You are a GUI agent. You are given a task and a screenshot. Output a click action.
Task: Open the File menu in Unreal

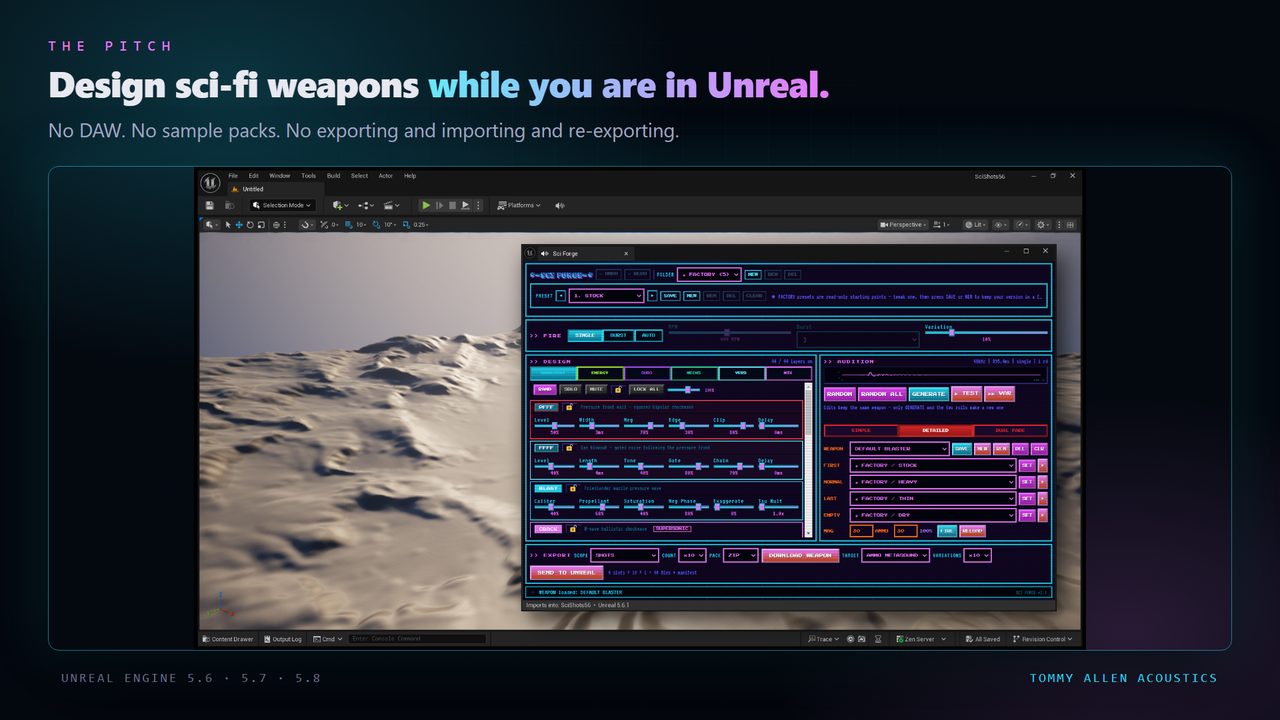pos(233,176)
